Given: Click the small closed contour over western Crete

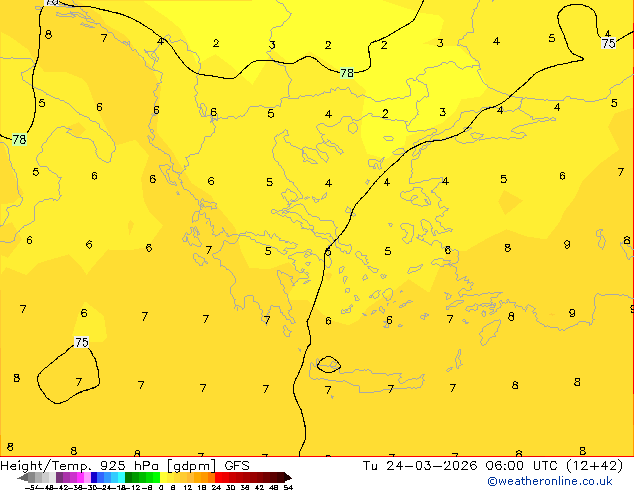Looking at the screenshot, I should 328,365.
